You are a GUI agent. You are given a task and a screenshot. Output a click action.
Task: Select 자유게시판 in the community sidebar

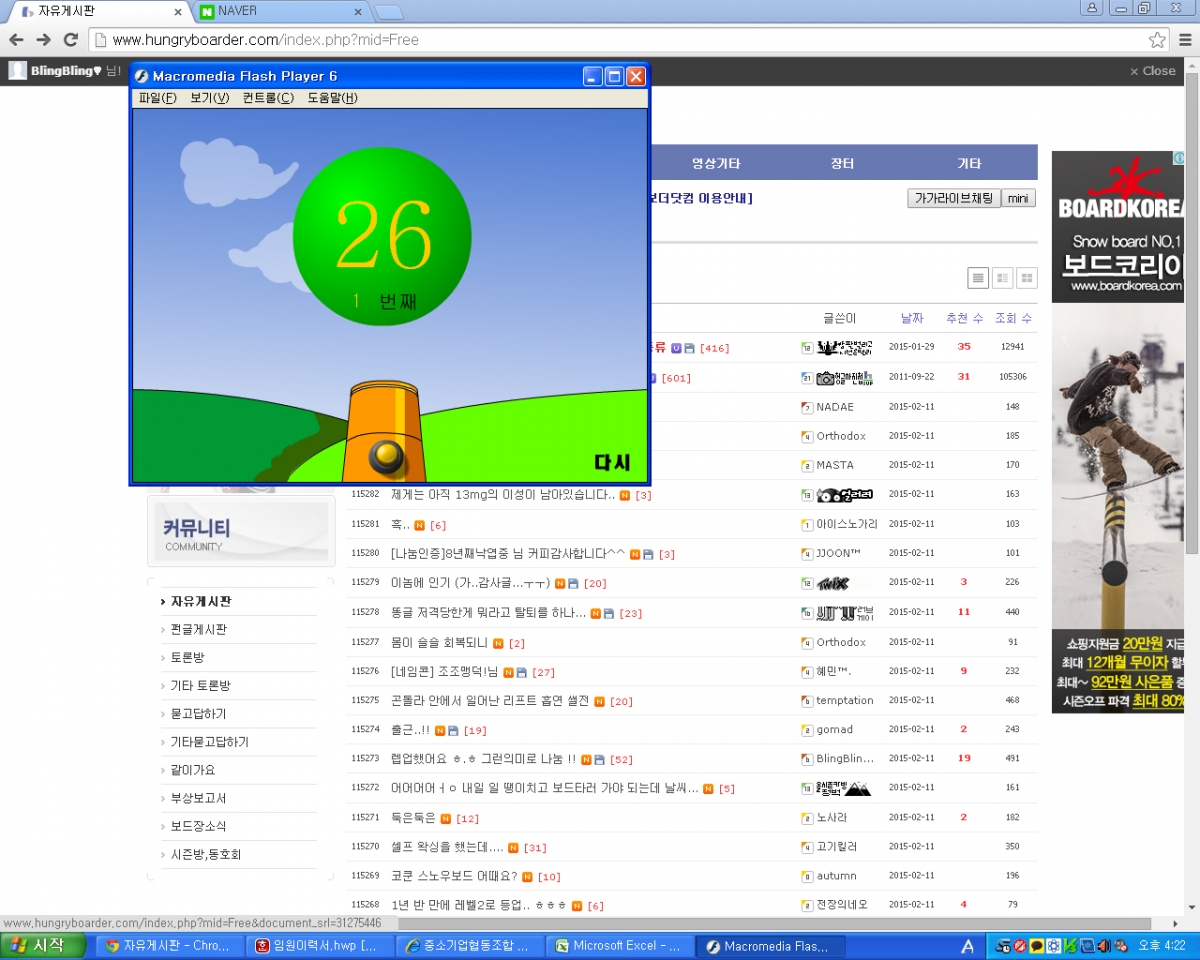tap(201, 602)
